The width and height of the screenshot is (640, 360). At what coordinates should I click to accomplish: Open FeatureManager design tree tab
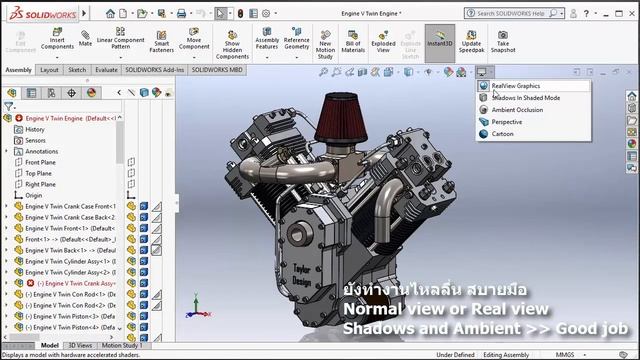[11, 93]
